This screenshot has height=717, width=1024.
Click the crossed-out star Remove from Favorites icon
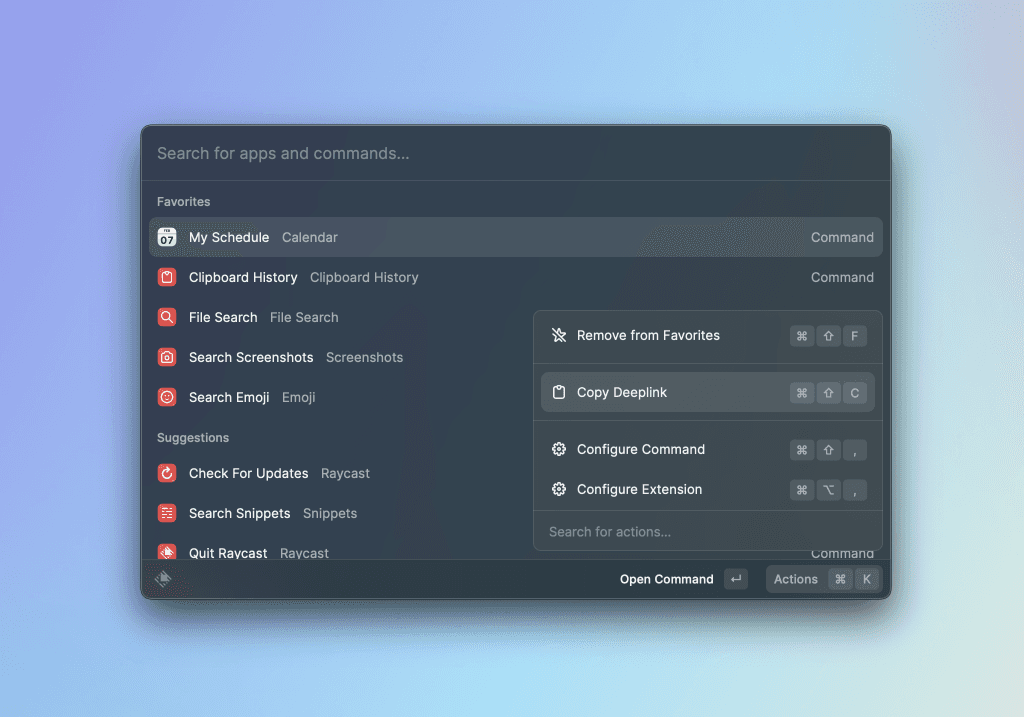click(558, 336)
